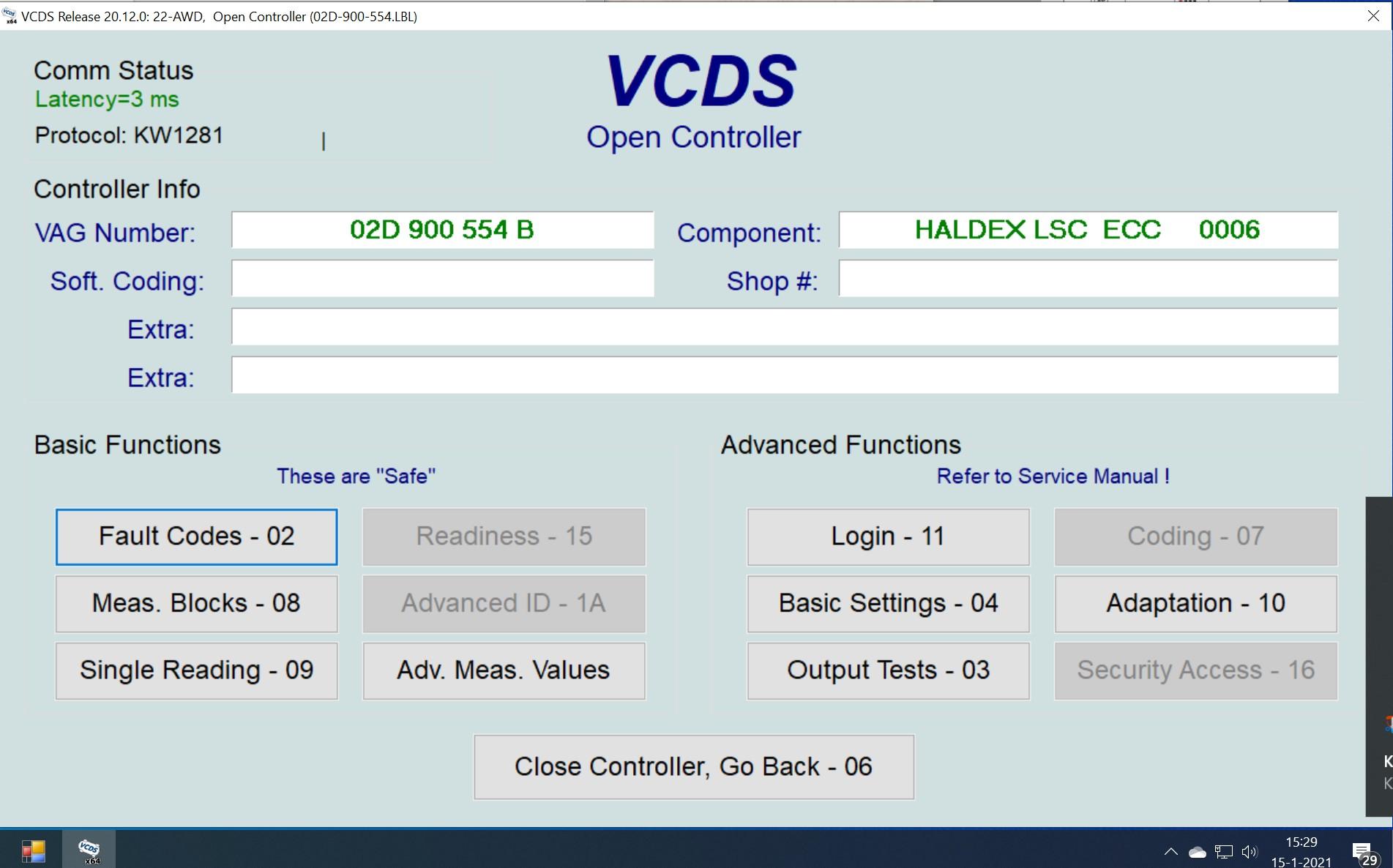Click Readiness - 15 button
1393x868 pixels.
pyautogui.click(x=504, y=536)
